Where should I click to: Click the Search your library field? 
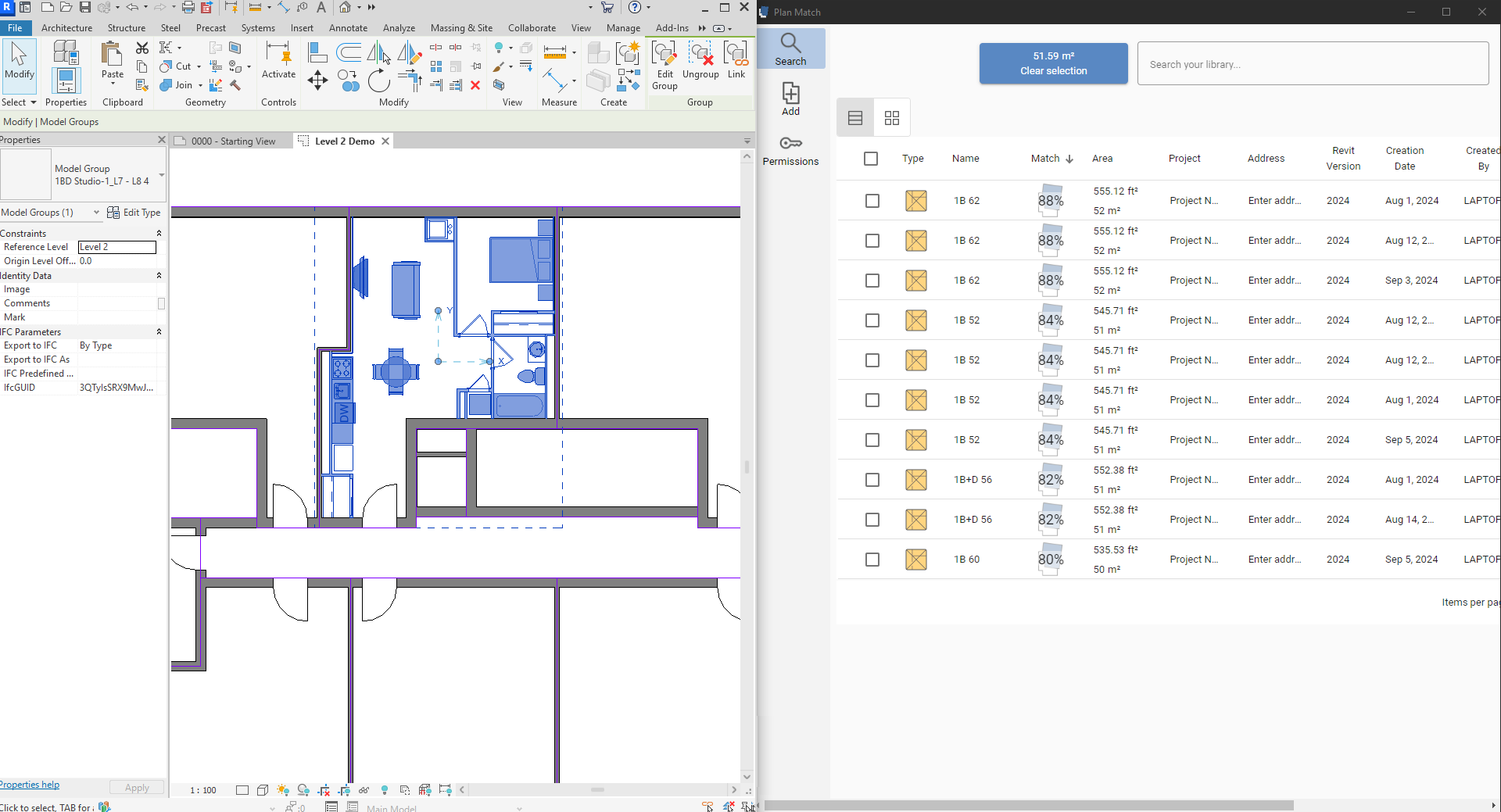click(1312, 64)
